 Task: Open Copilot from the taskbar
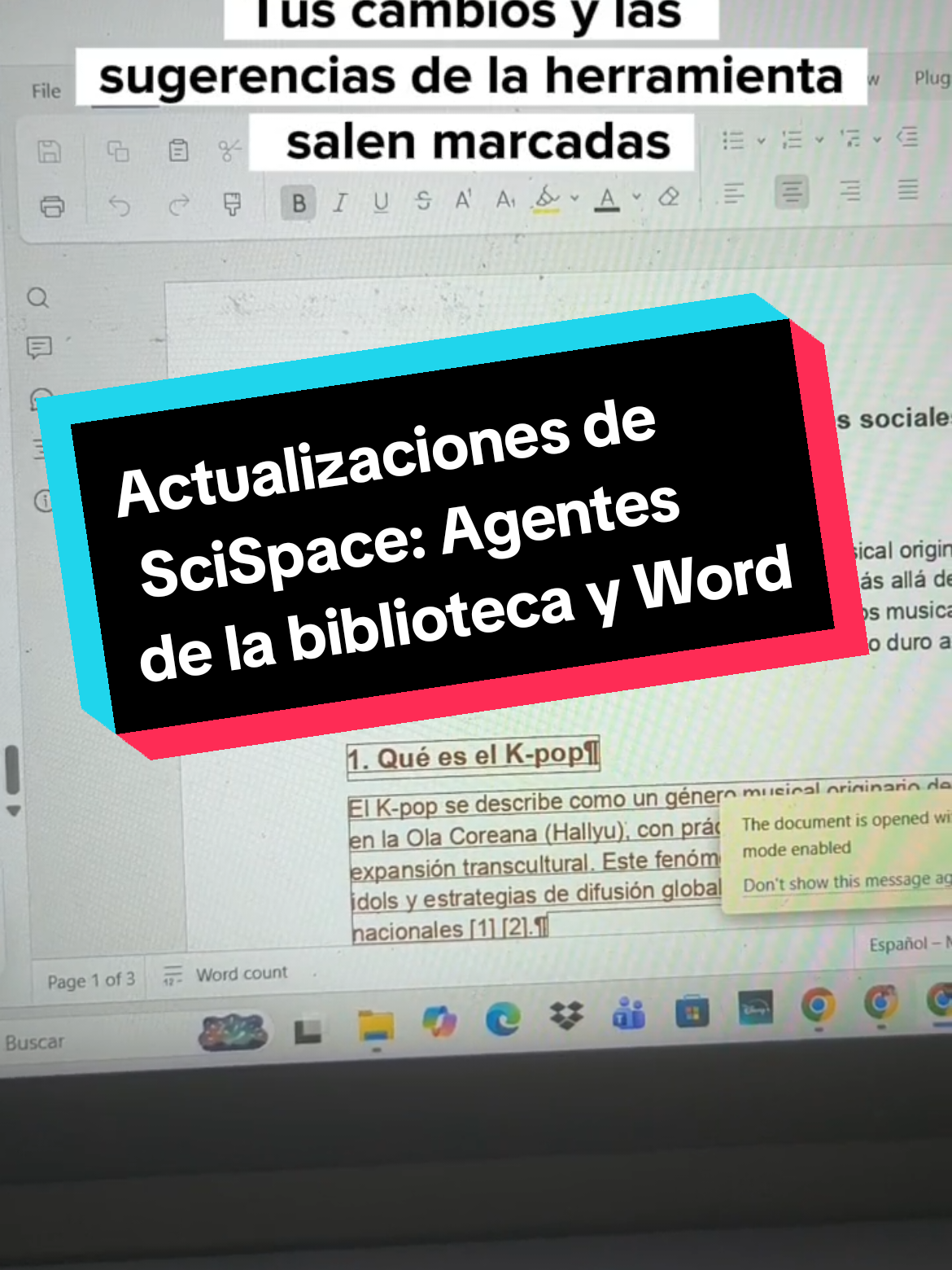point(439,1021)
